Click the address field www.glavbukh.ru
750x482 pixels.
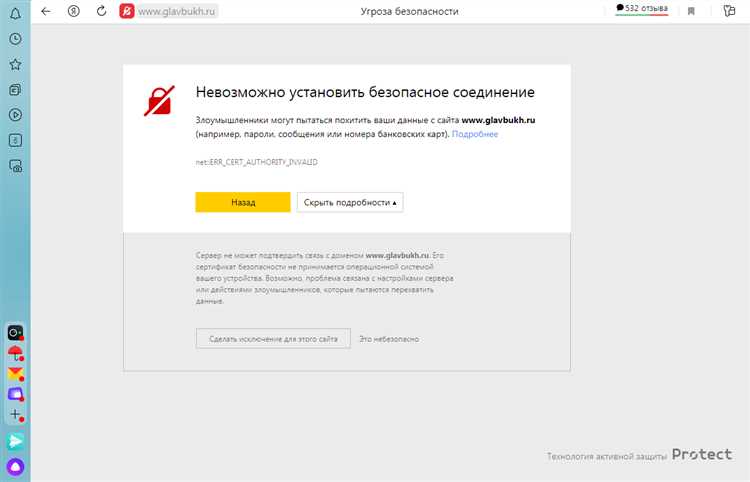tap(177, 11)
